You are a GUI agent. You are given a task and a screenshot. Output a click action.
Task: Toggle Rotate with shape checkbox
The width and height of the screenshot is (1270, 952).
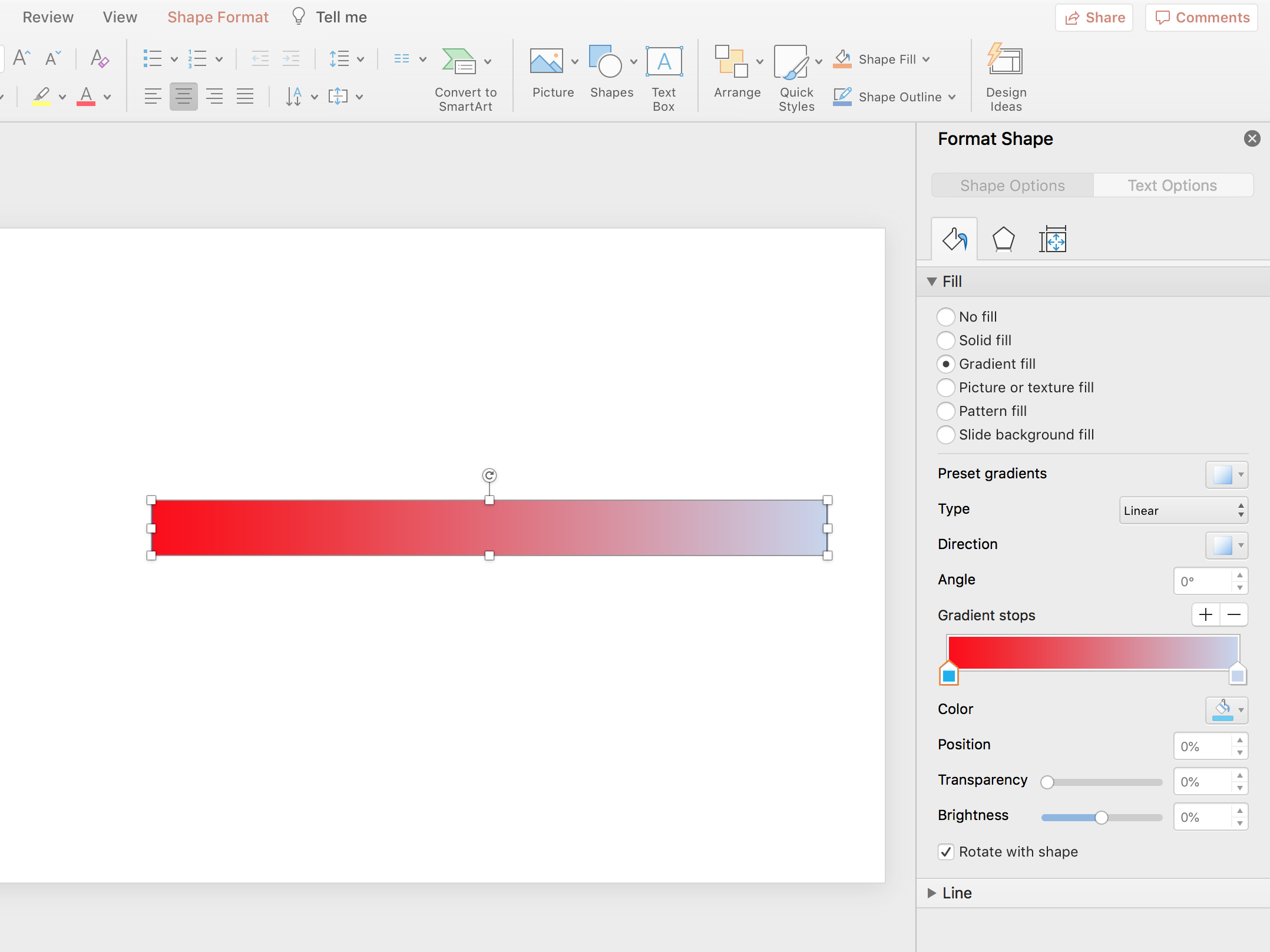point(945,852)
